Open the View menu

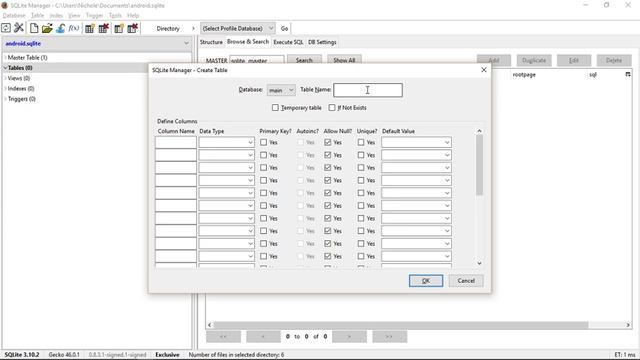[x=74, y=16]
